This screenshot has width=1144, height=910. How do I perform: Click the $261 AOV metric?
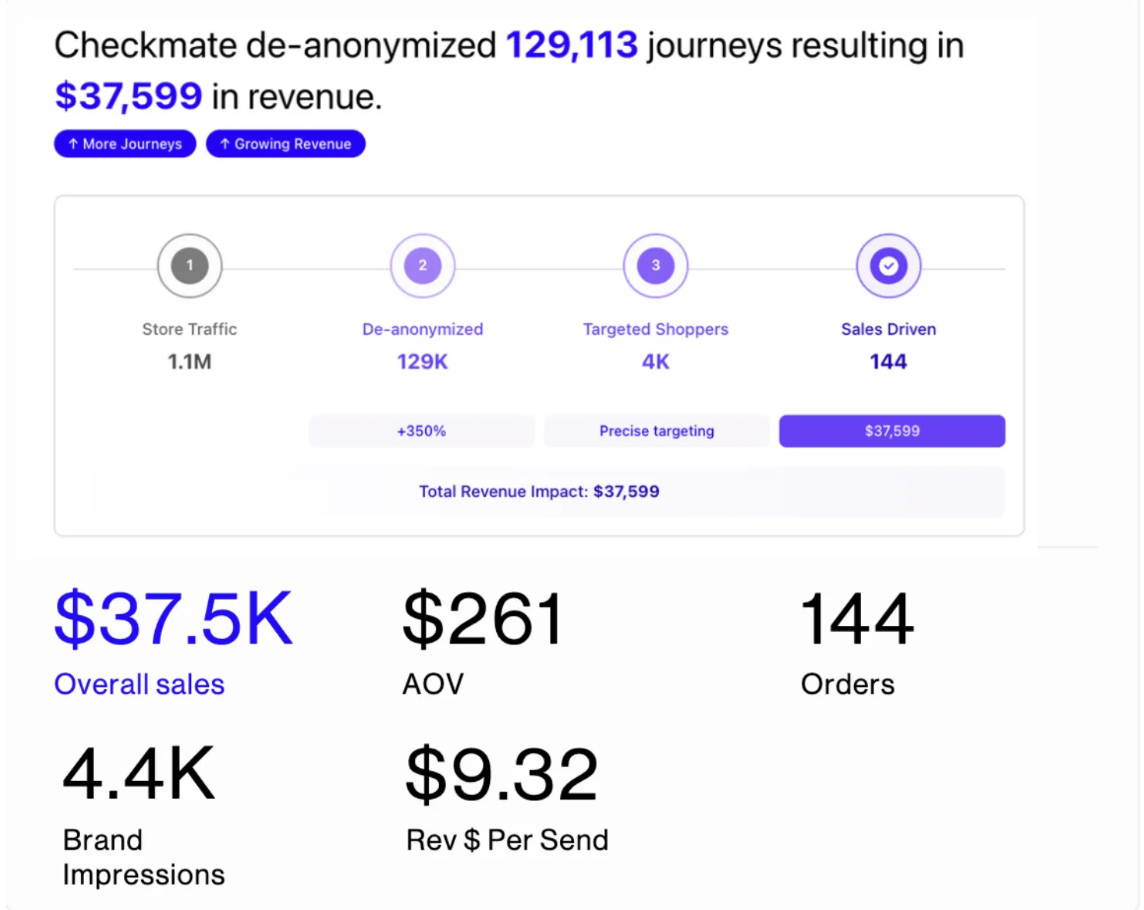[x=483, y=620]
